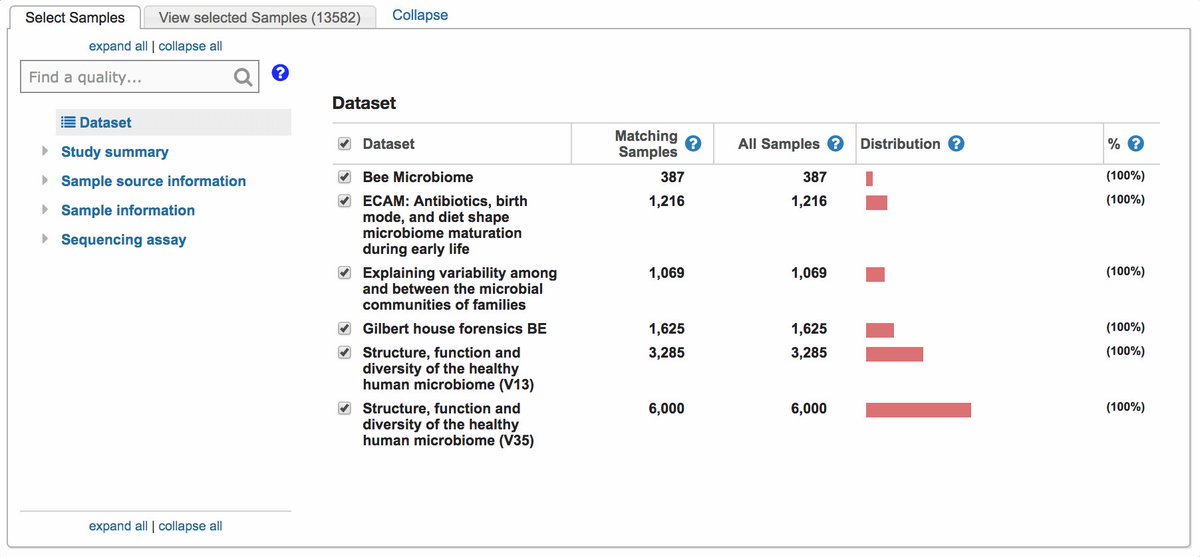The image size is (1200, 557).
Task: Uncheck Gilbert house forensics BE checkbox
Action: pos(344,329)
